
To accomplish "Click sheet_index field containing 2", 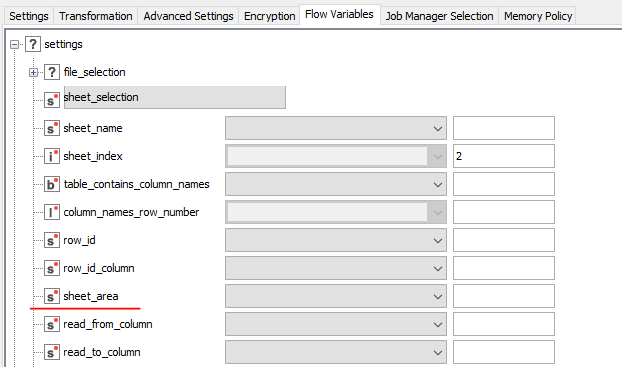I will (x=504, y=156).
